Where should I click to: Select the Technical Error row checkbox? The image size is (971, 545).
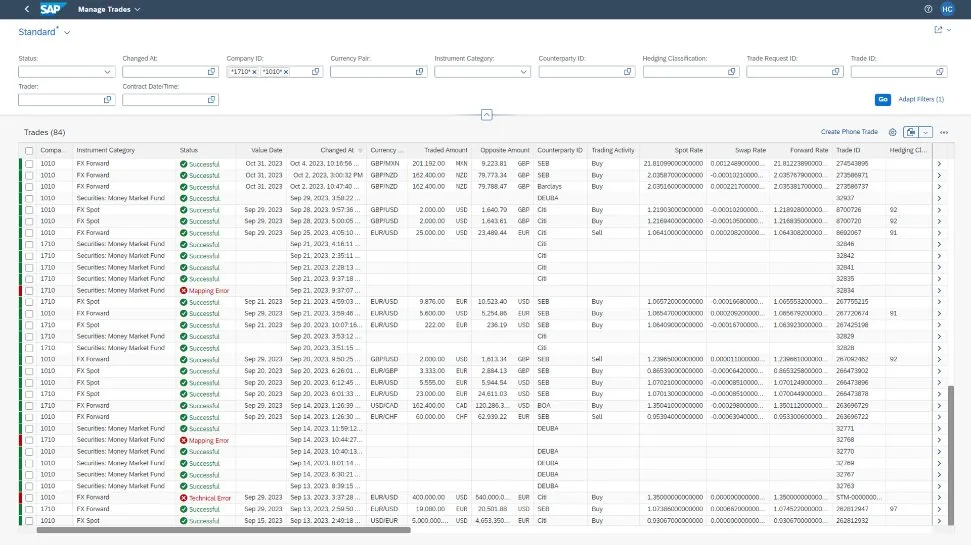tap(29, 497)
